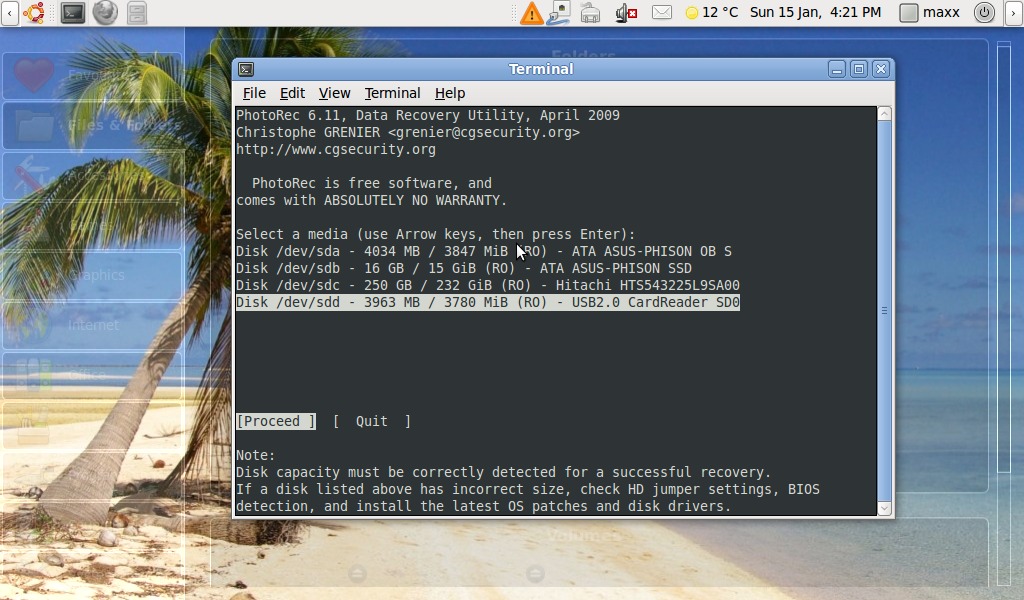Select Favourites category in background launcher

[x=92, y=76]
